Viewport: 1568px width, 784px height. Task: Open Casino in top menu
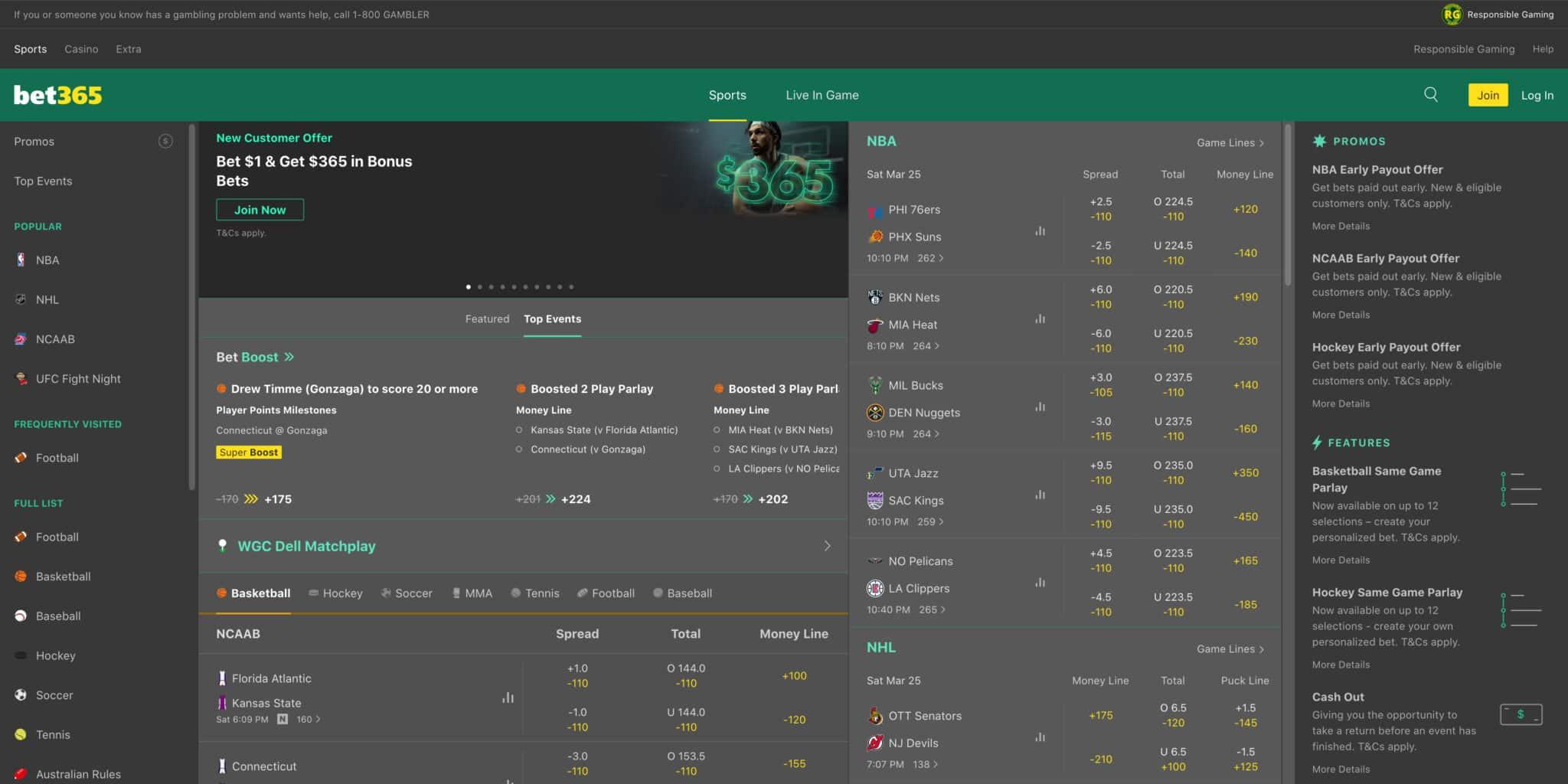click(x=81, y=49)
